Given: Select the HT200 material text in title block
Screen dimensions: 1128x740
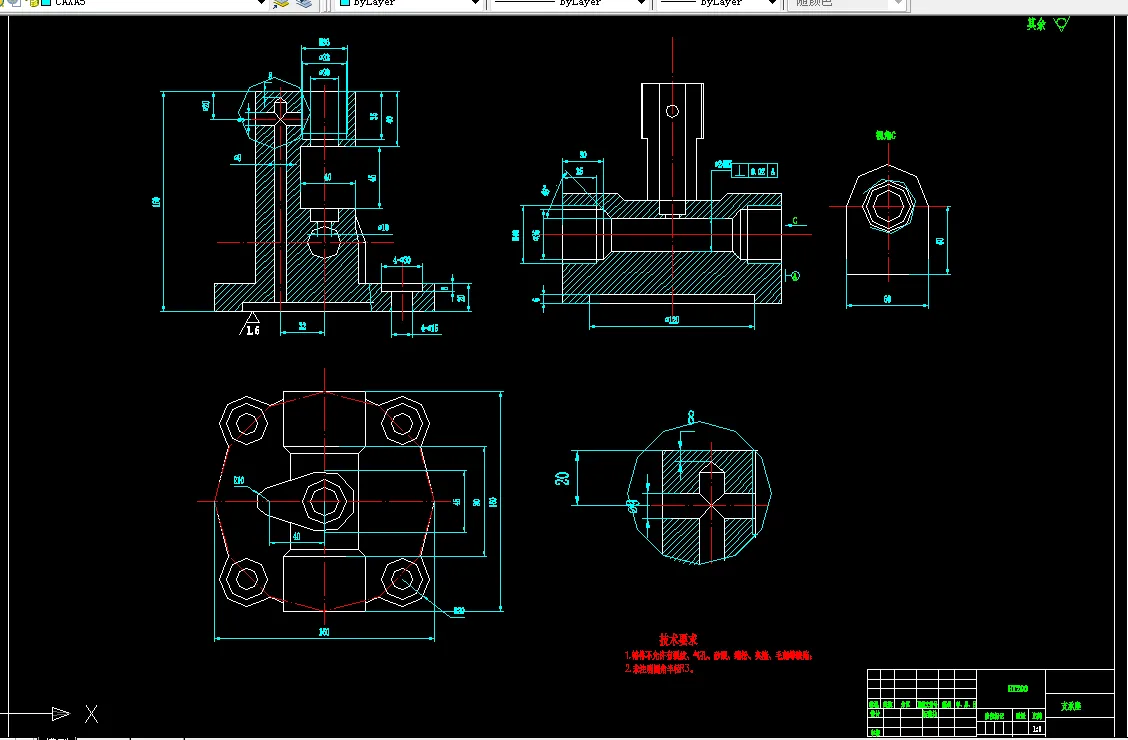Looking at the screenshot, I should click(1017, 688).
